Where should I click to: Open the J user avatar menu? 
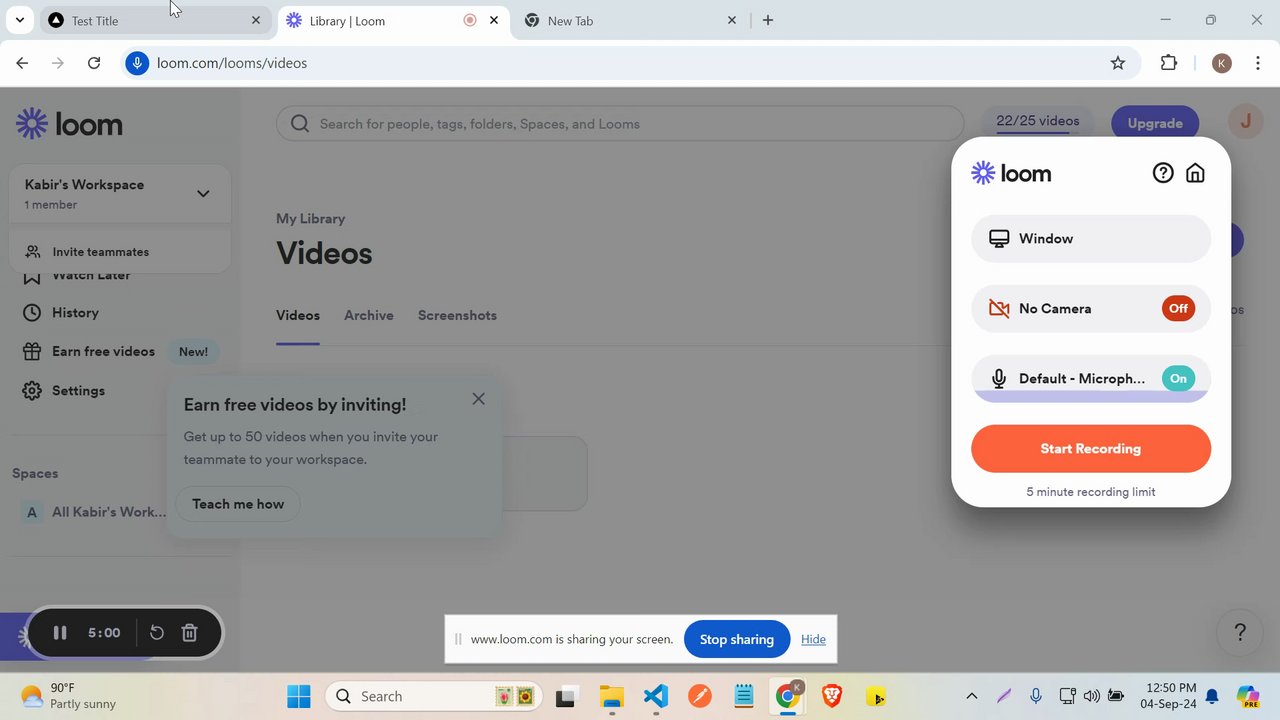coord(1246,122)
